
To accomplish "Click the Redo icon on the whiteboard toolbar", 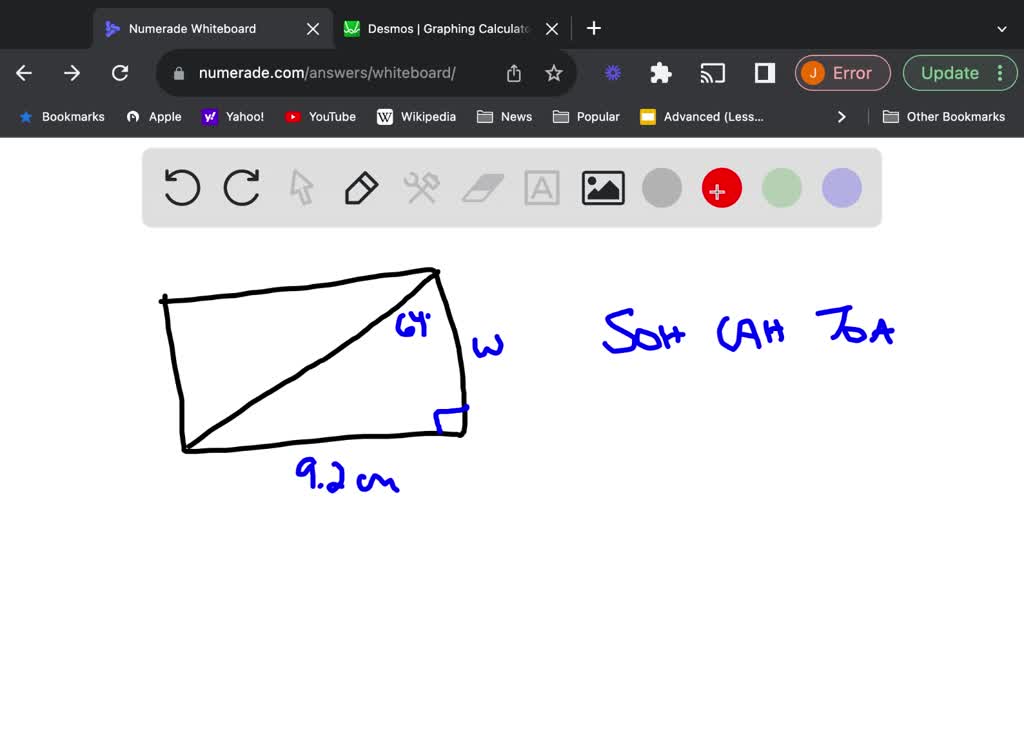I will click(x=241, y=188).
